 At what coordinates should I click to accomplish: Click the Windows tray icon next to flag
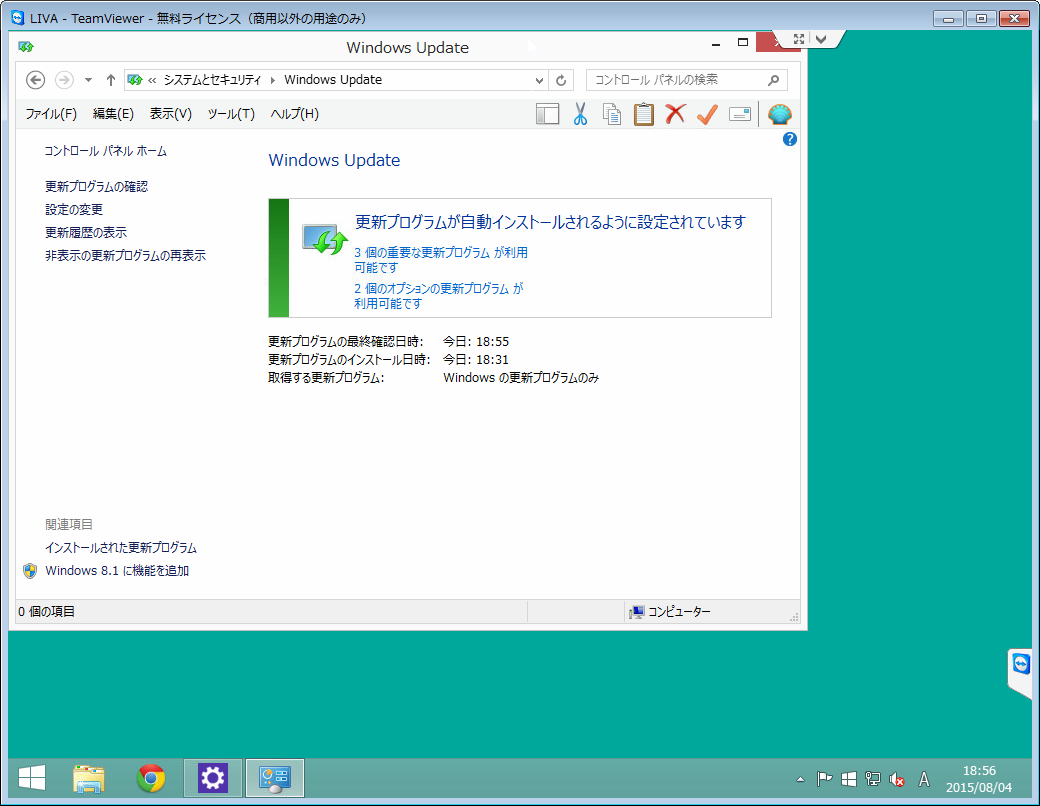pyautogui.click(x=849, y=779)
